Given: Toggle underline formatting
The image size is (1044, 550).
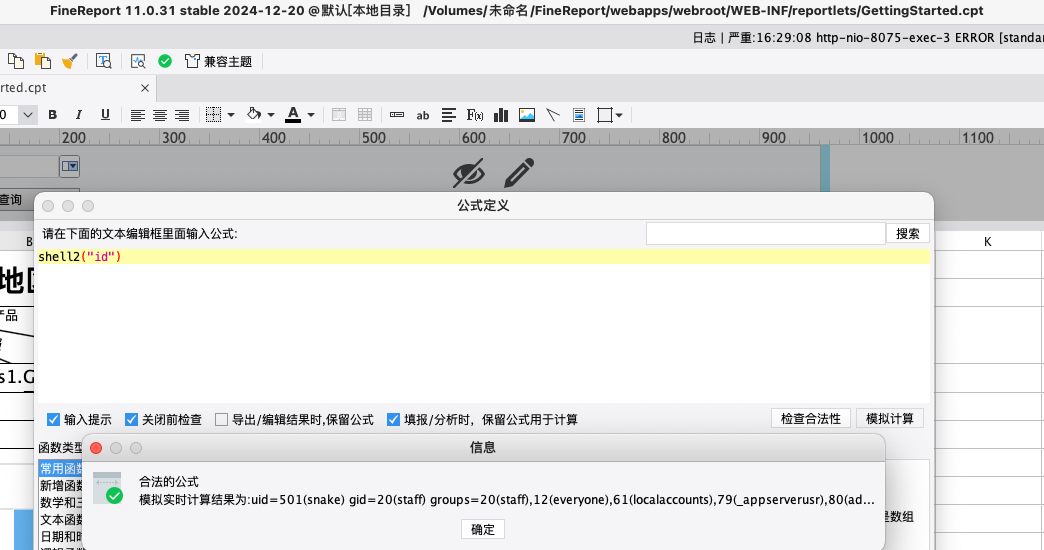Looking at the screenshot, I should tap(105, 115).
